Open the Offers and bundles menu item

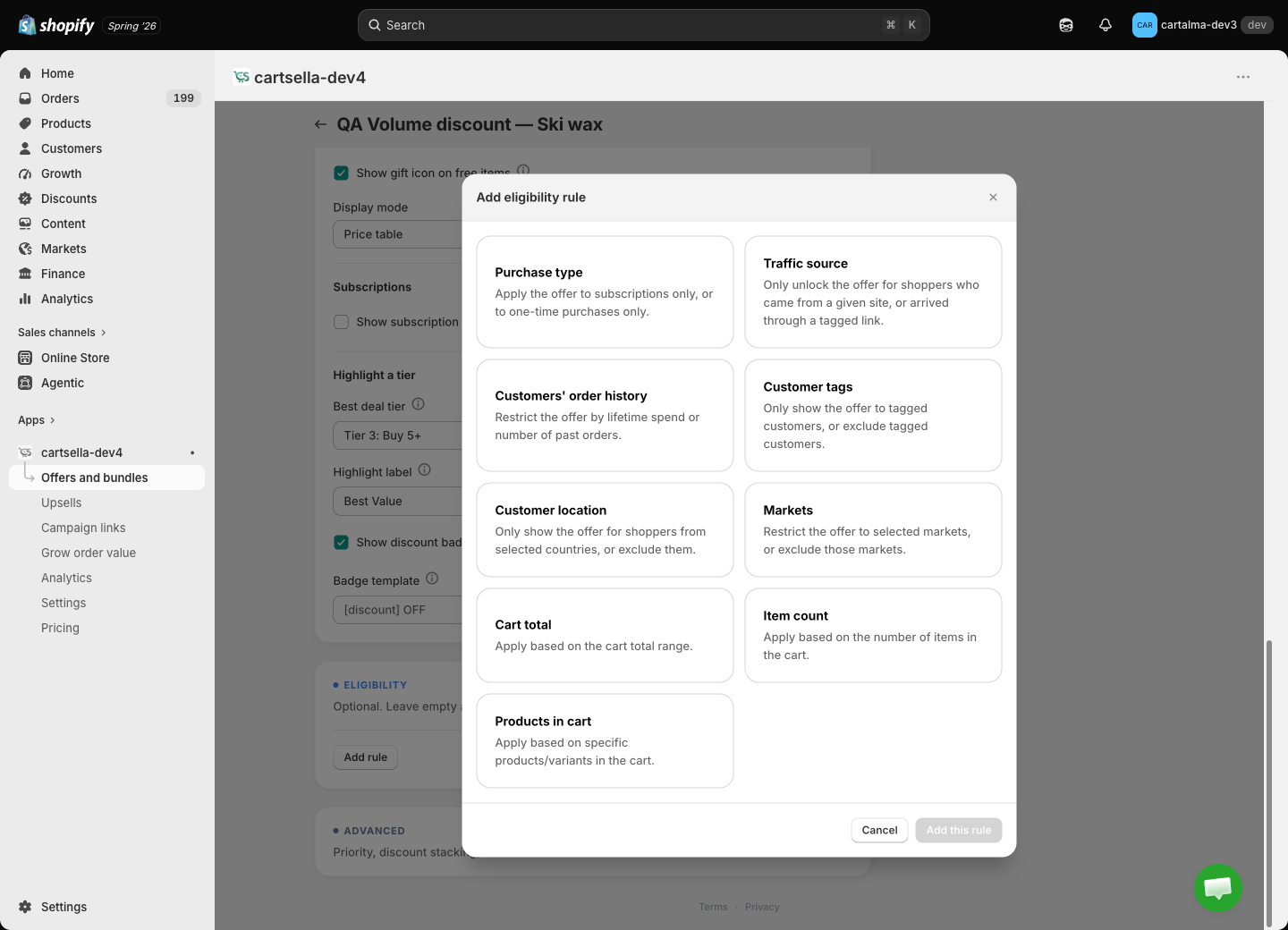pos(106,478)
